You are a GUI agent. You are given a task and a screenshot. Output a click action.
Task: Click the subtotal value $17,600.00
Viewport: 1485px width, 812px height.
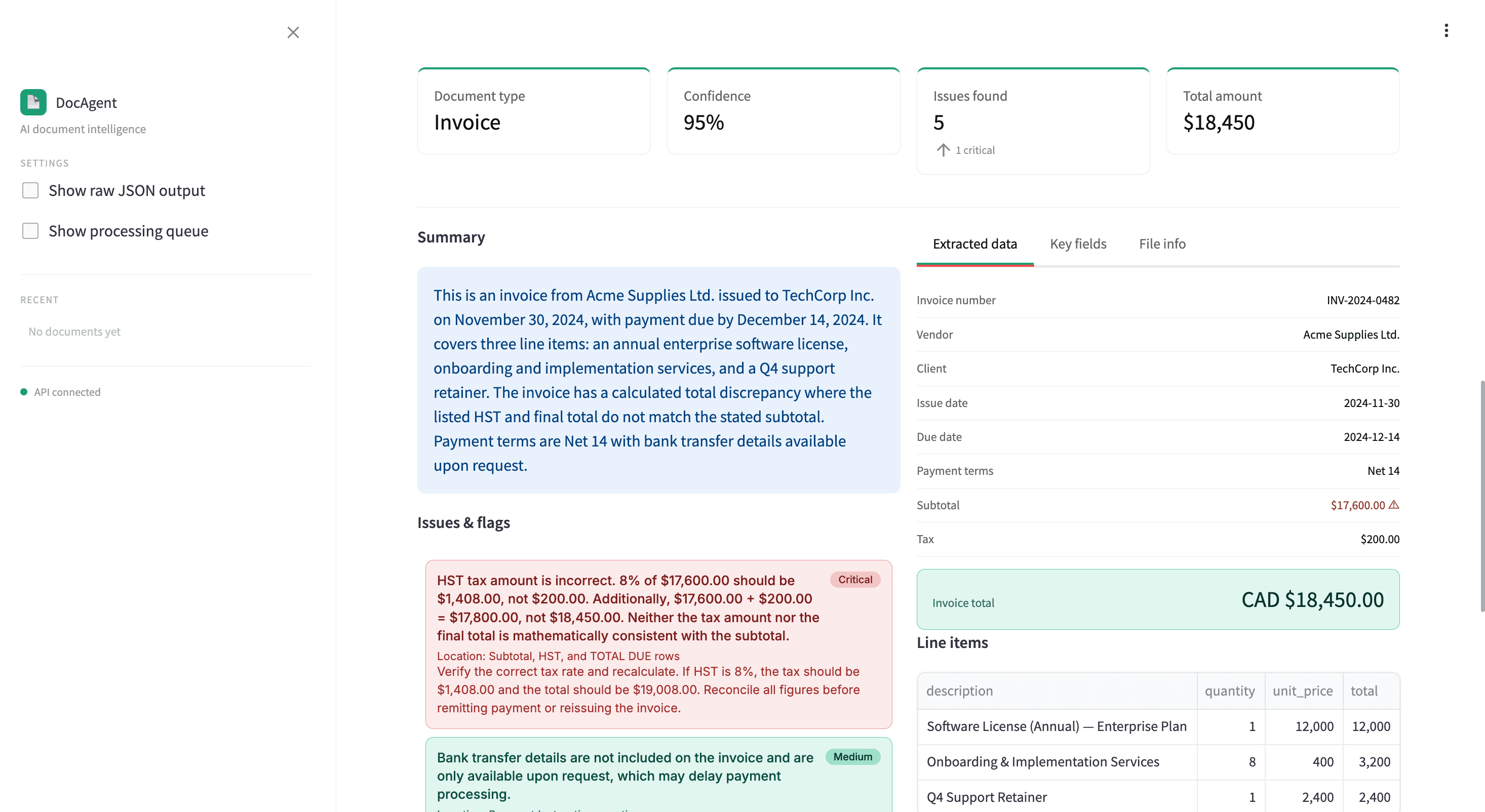point(1357,505)
